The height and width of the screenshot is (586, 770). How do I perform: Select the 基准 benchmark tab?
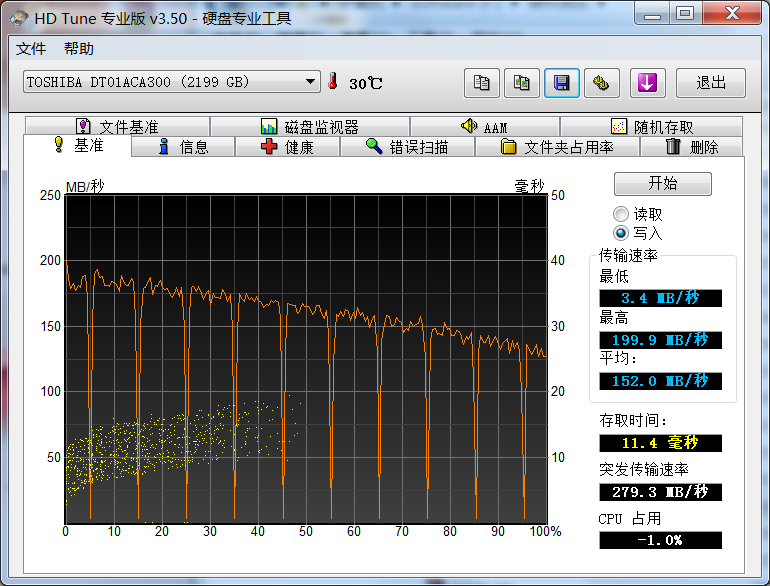(x=78, y=145)
